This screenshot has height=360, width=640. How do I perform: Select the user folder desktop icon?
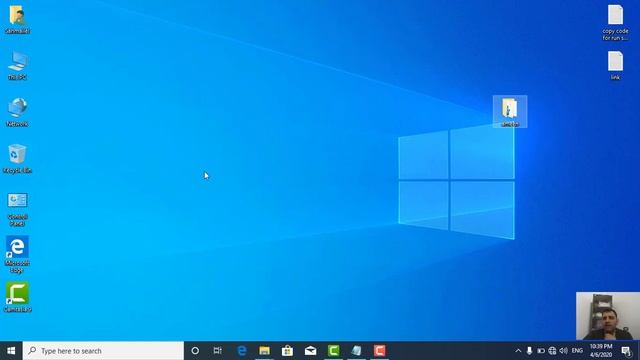coord(17,19)
